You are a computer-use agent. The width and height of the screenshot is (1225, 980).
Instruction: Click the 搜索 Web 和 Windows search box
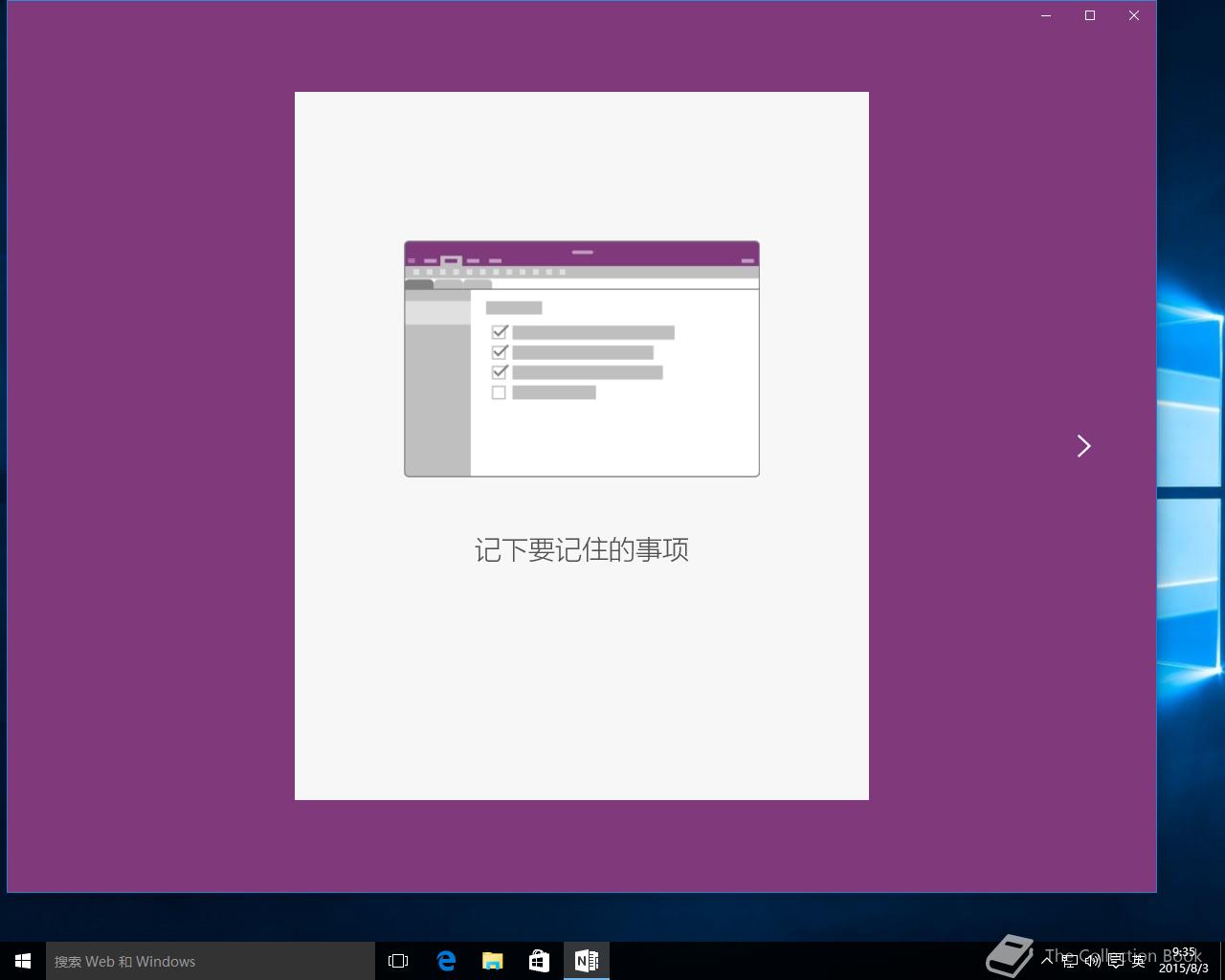click(x=211, y=961)
